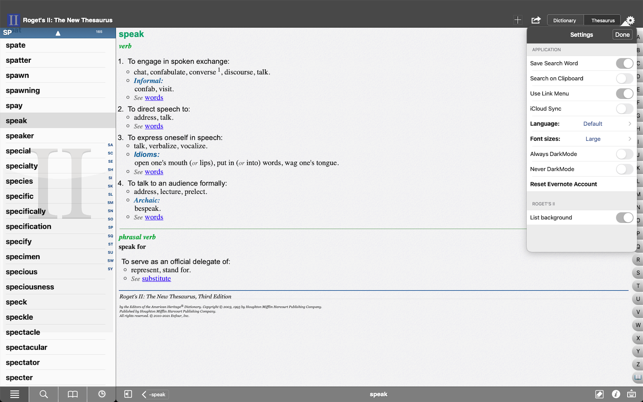Open the info icon
Viewport: 643px width, 402px height.
click(616, 394)
